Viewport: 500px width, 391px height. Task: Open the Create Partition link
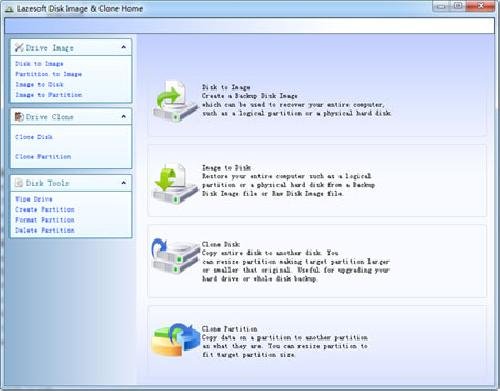45,209
